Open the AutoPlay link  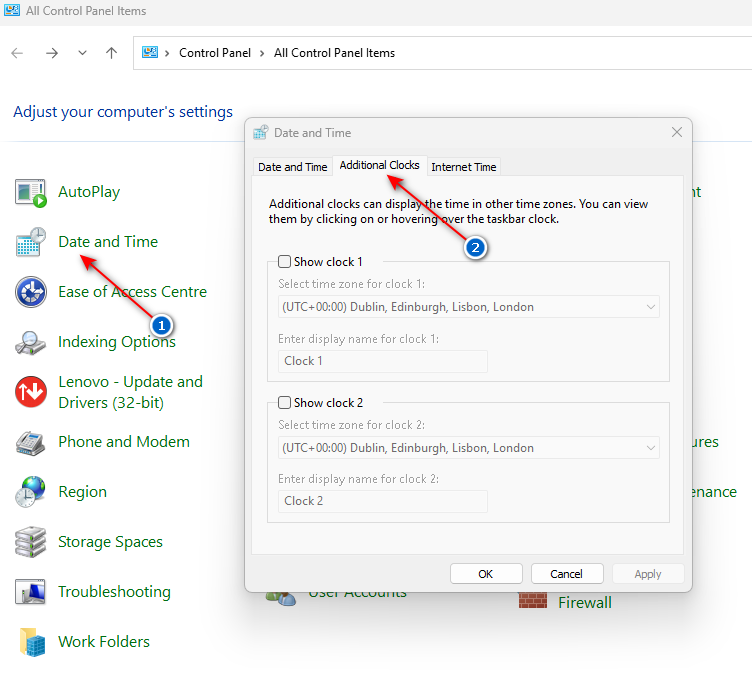pos(89,192)
